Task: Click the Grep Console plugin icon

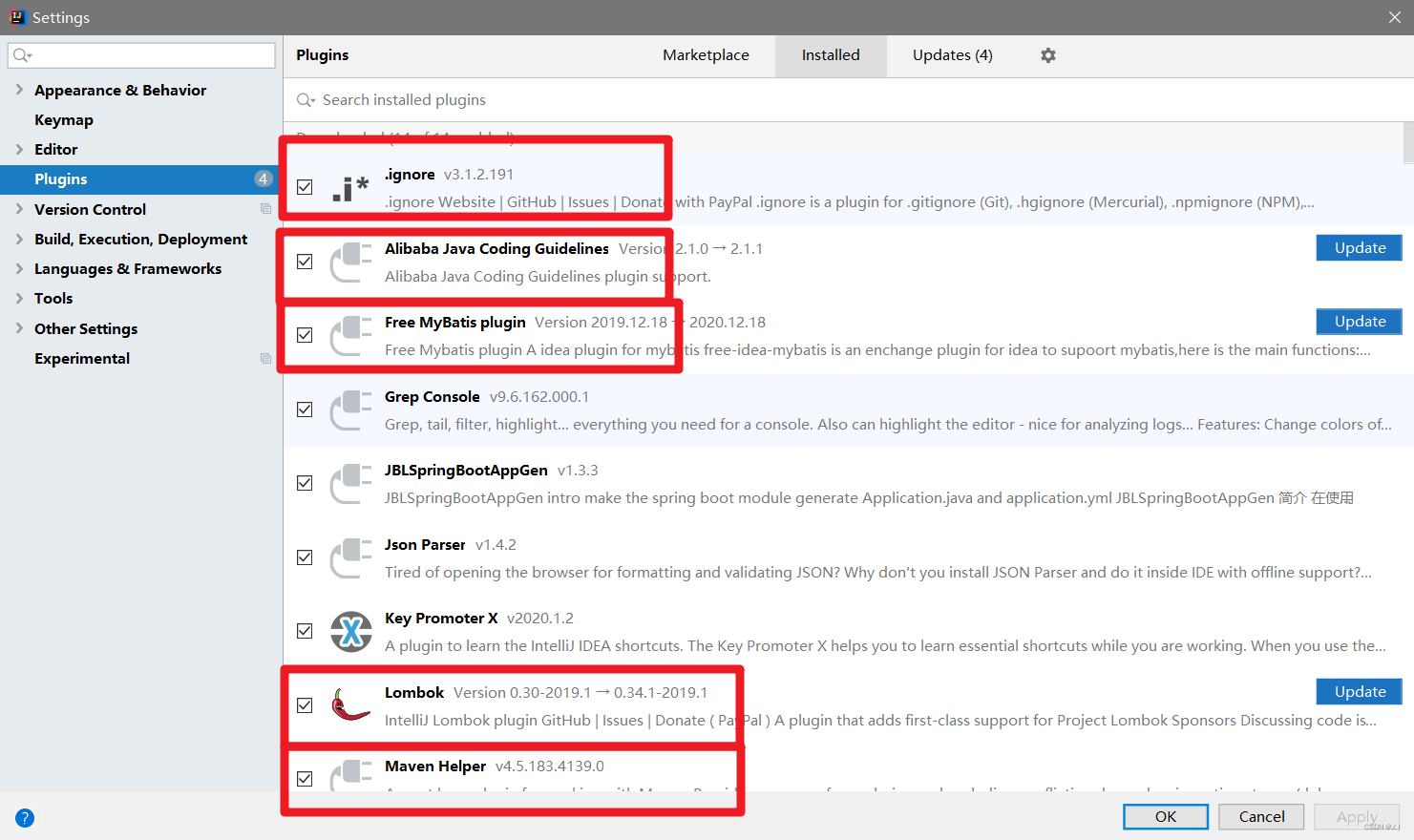Action: [350, 409]
